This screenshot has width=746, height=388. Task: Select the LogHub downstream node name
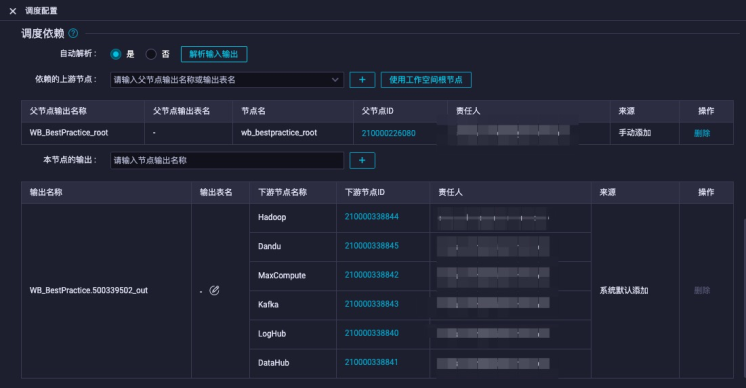272,334
